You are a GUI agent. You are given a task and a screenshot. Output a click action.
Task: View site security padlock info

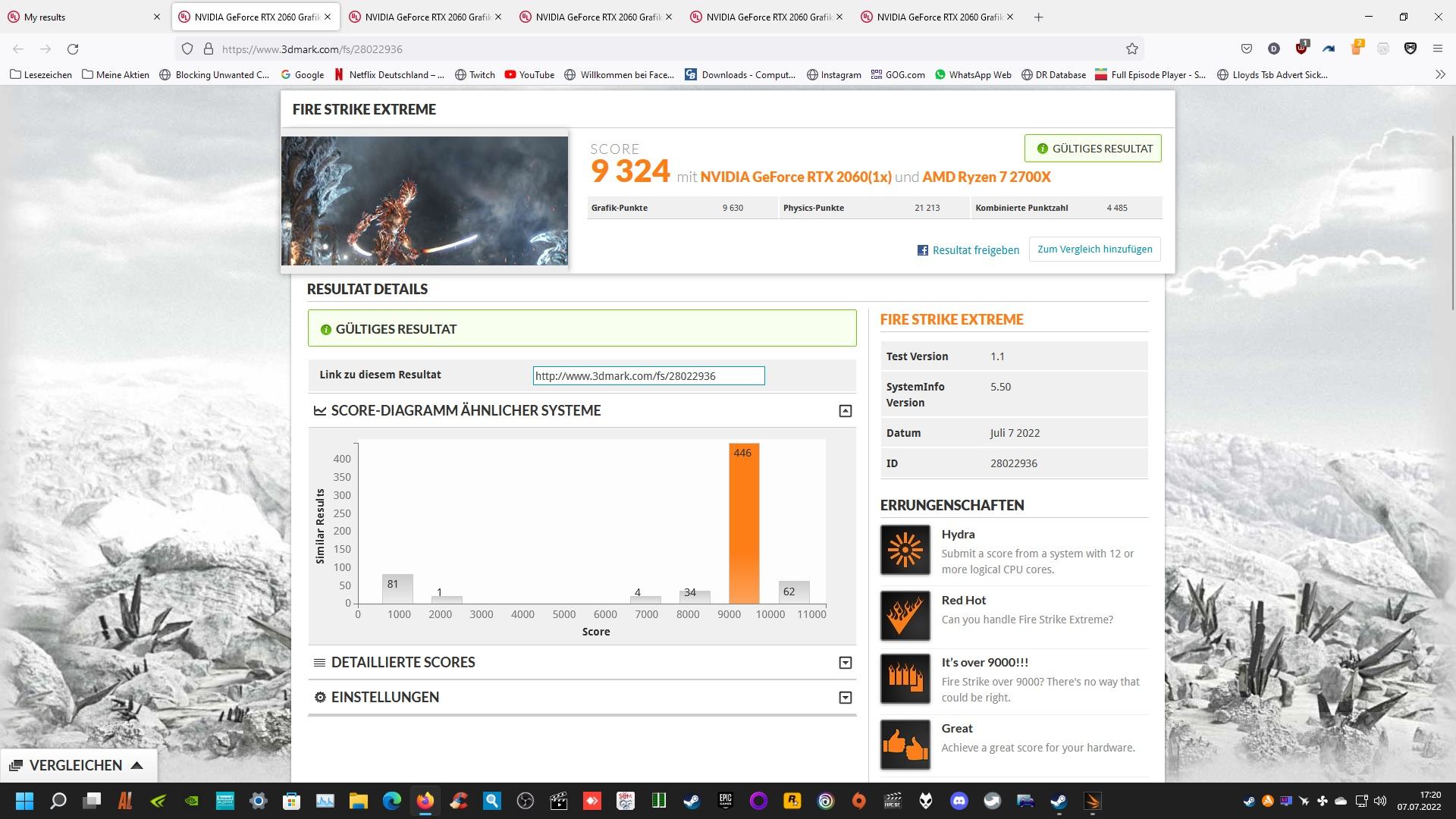tap(209, 49)
